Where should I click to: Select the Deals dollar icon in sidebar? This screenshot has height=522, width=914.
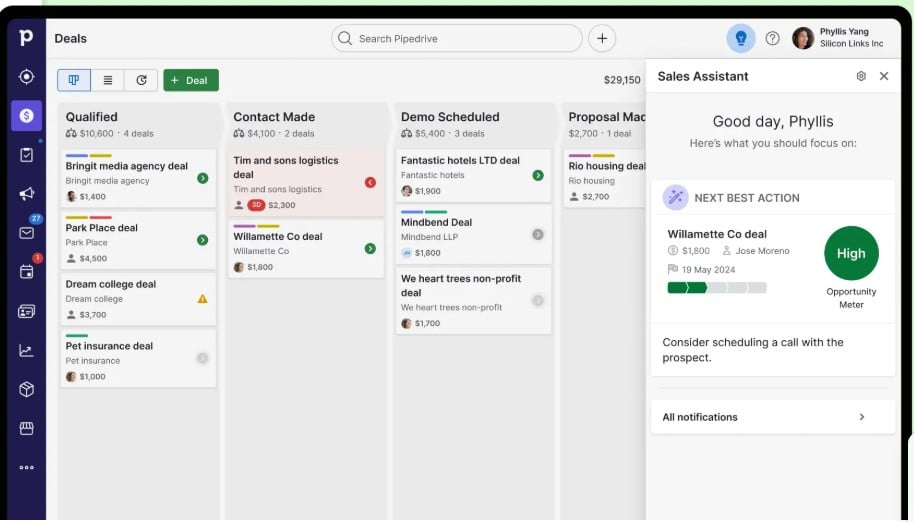point(26,115)
